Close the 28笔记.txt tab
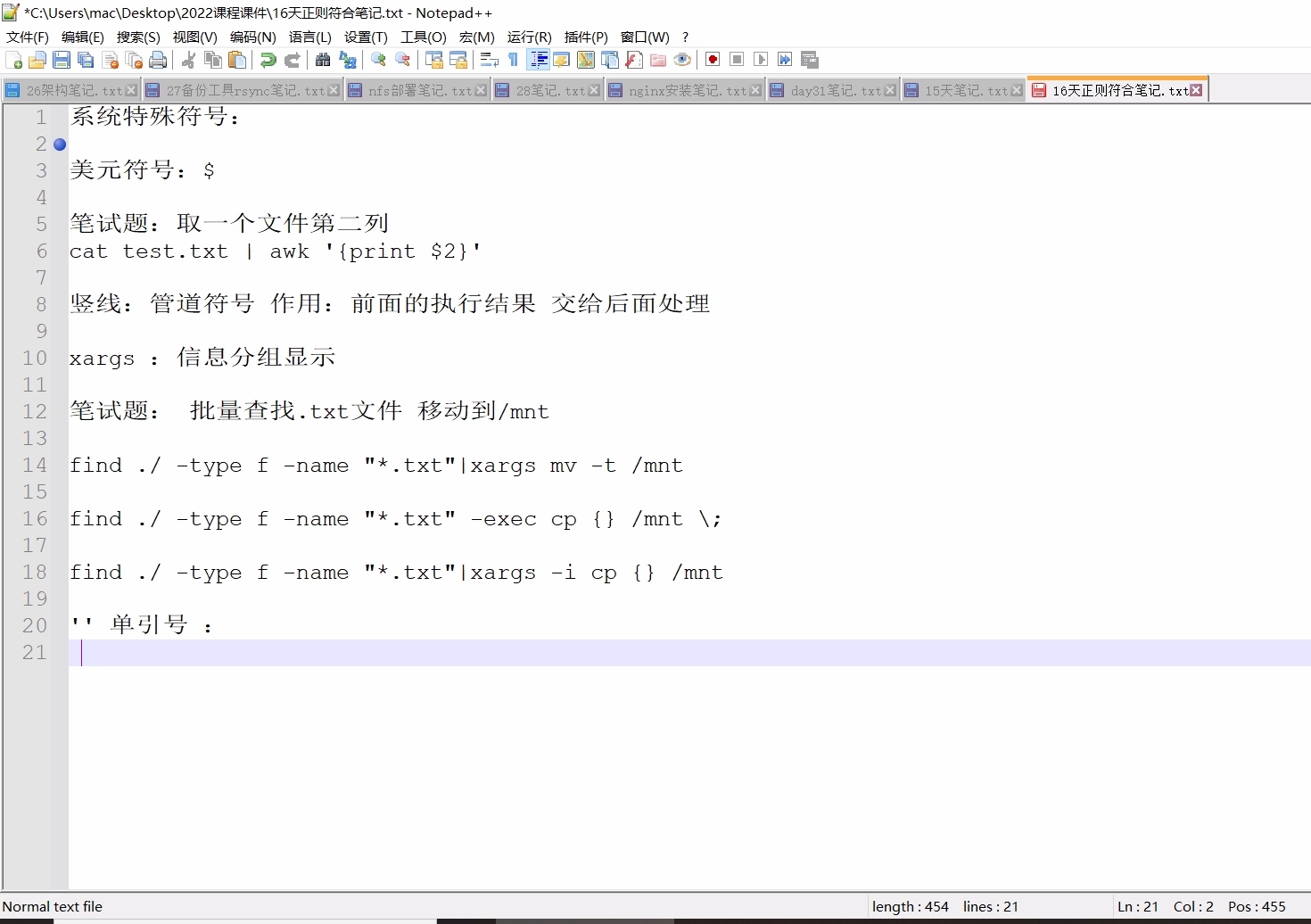Screen dimensions: 1311x924 (593, 89)
